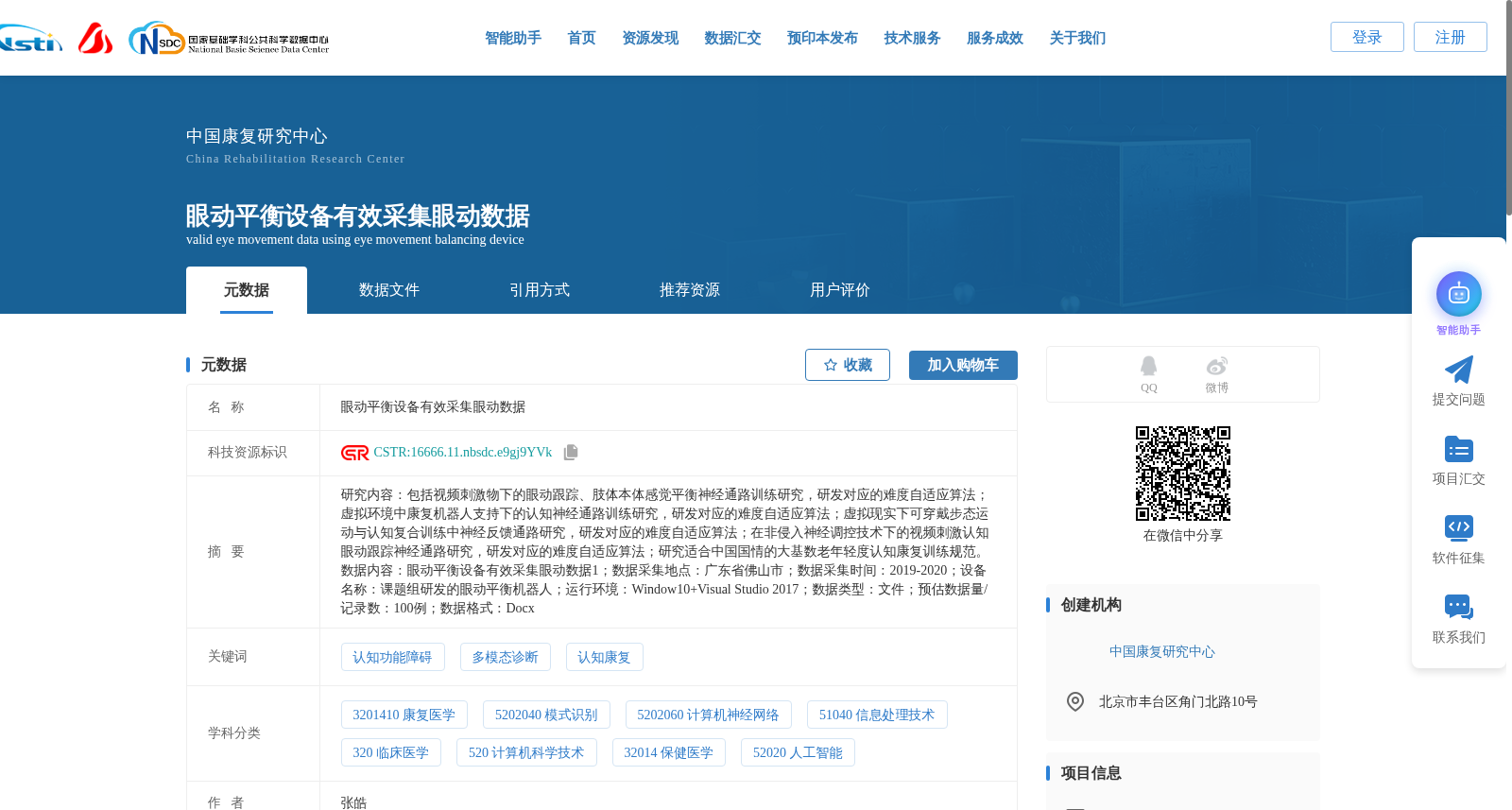This screenshot has height=810, width=1512.
Task: Click address text 北京市丰台区角门北路10号
Action: [1177, 701]
